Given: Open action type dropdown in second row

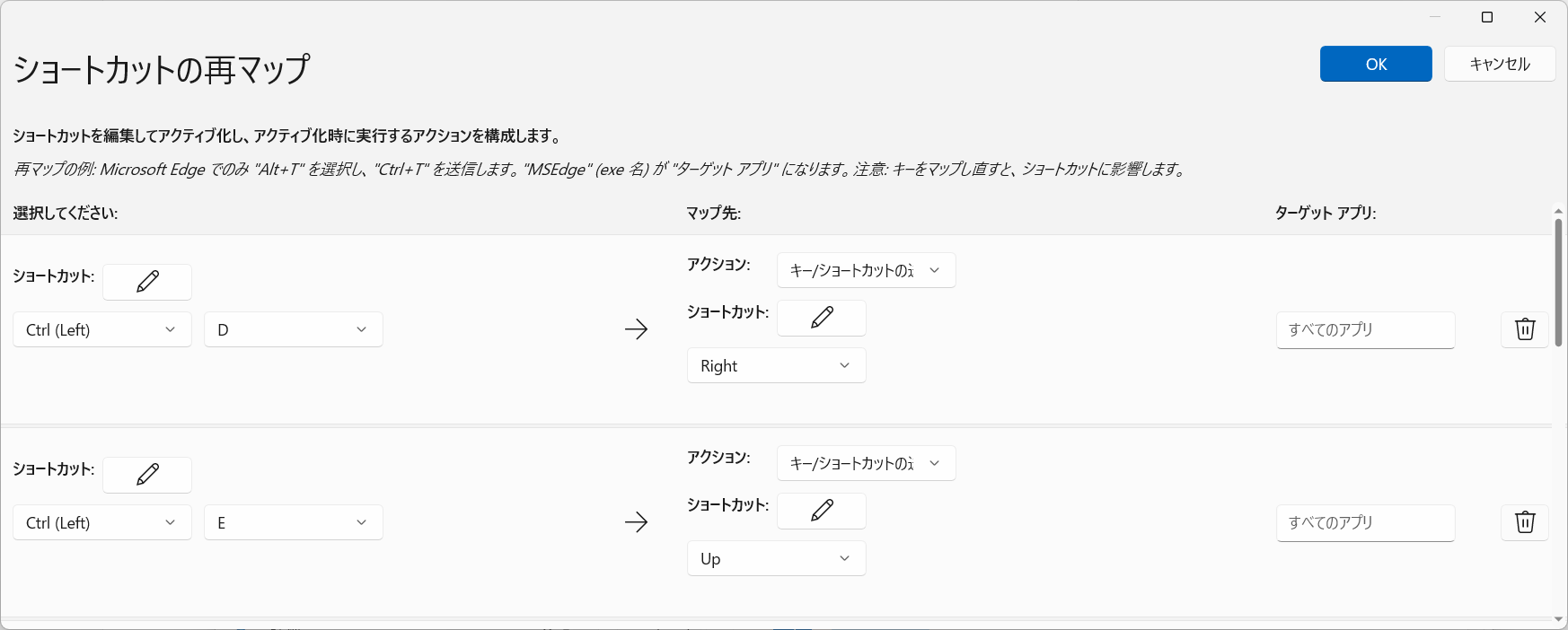Looking at the screenshot, I should click(x=867, y=463).
